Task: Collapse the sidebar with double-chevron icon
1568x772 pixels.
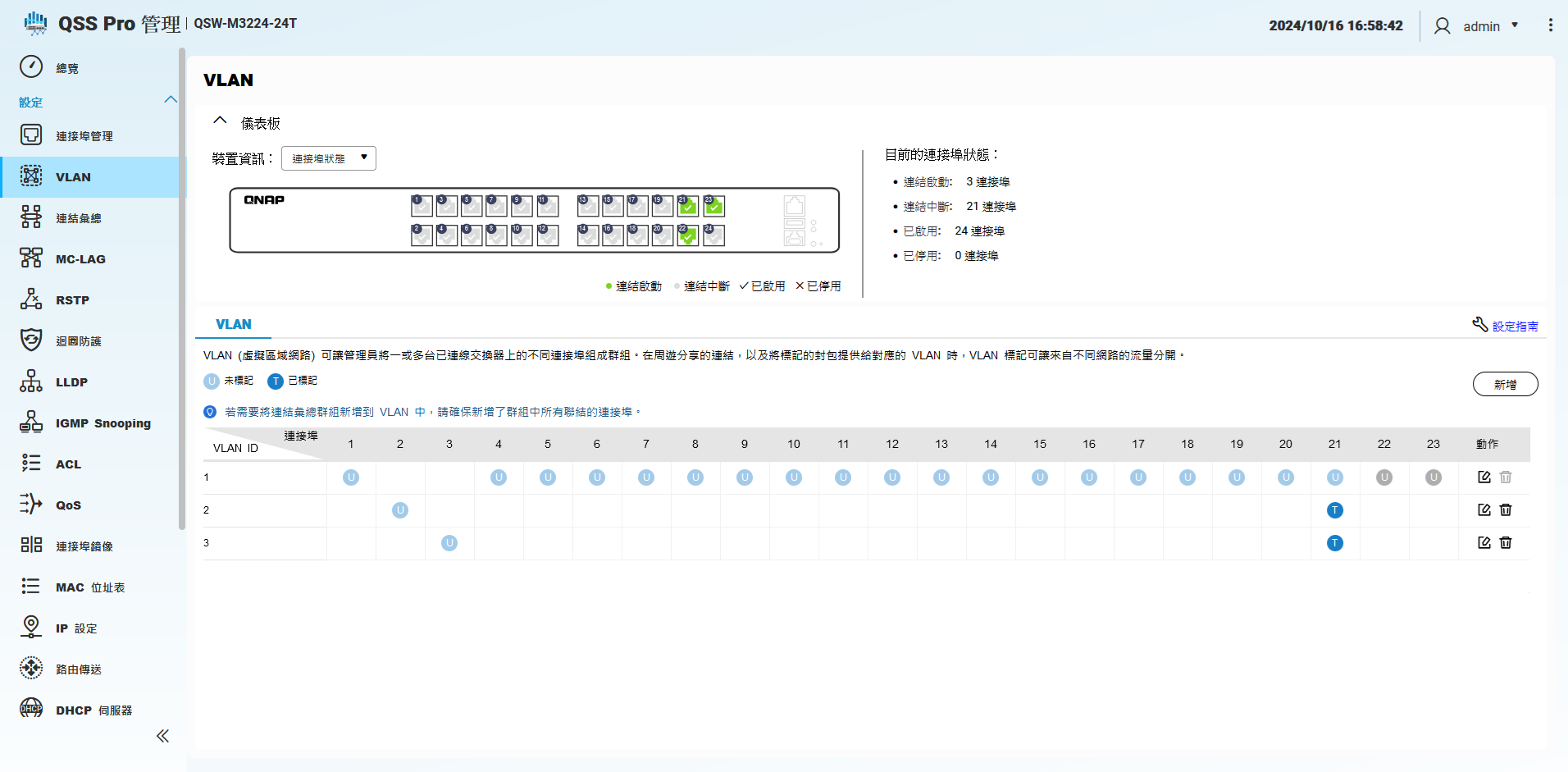Action: click(162, 736)
